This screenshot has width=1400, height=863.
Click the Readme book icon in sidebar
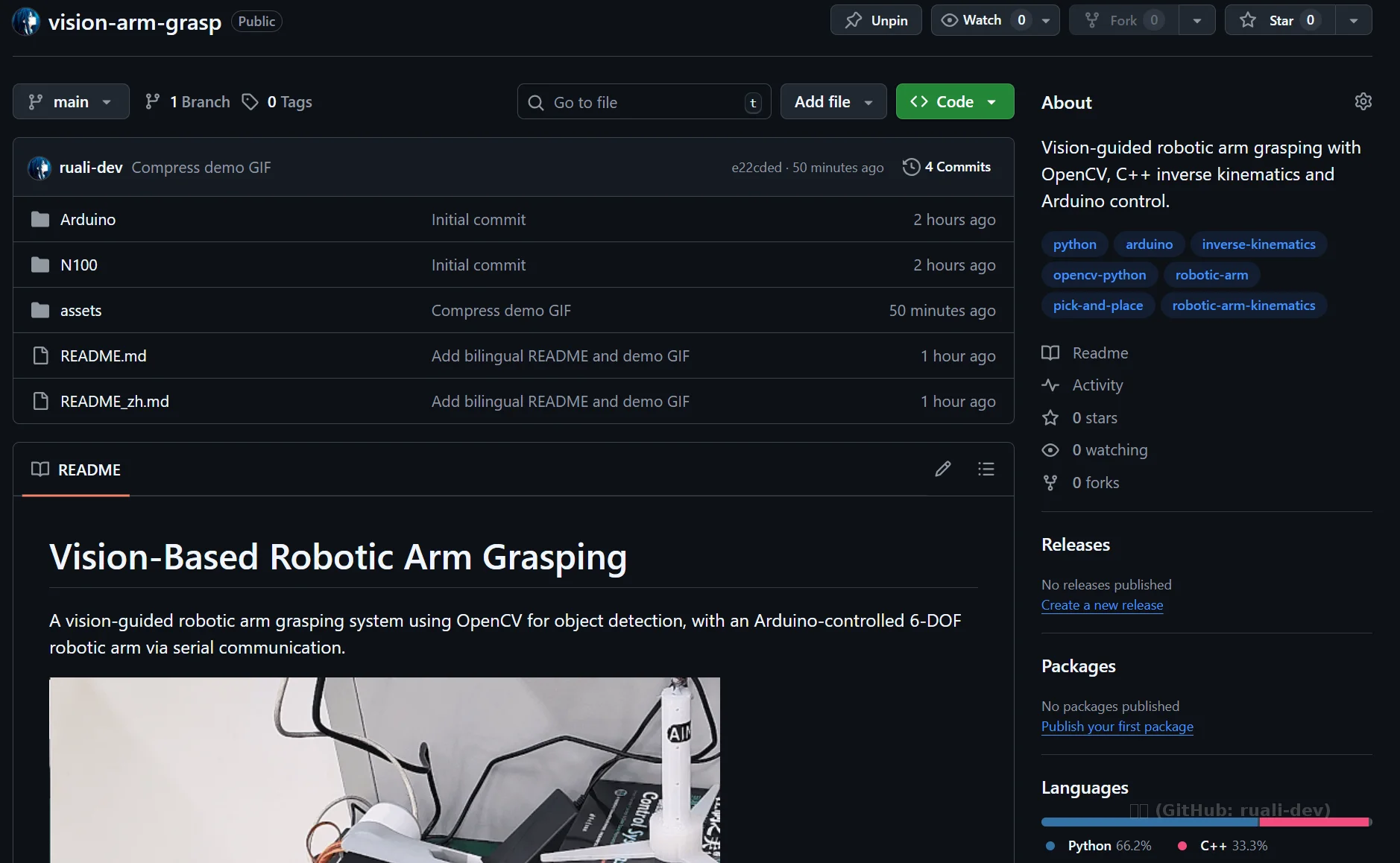tap(1051, 353)
